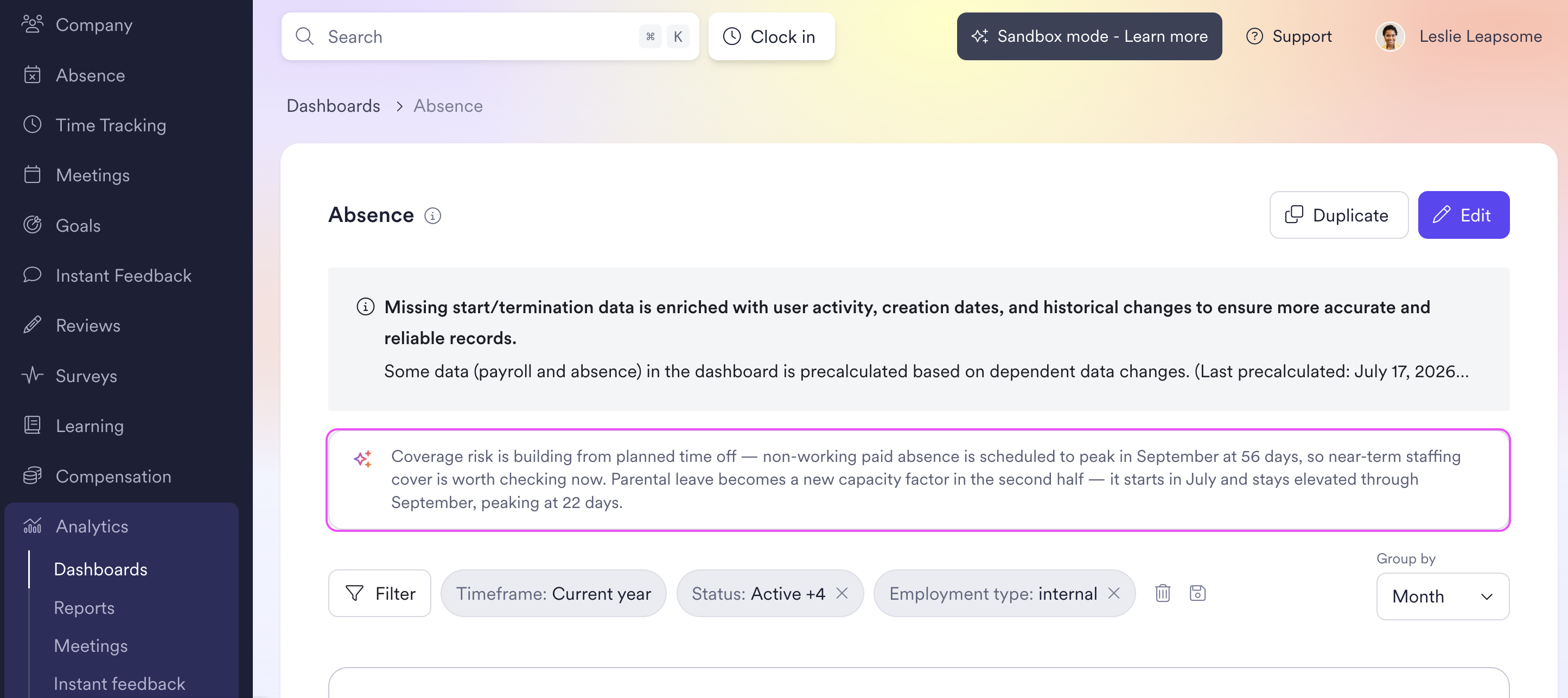Click the Meetings calendar icon in sidebar

click(x=32, y=175)
